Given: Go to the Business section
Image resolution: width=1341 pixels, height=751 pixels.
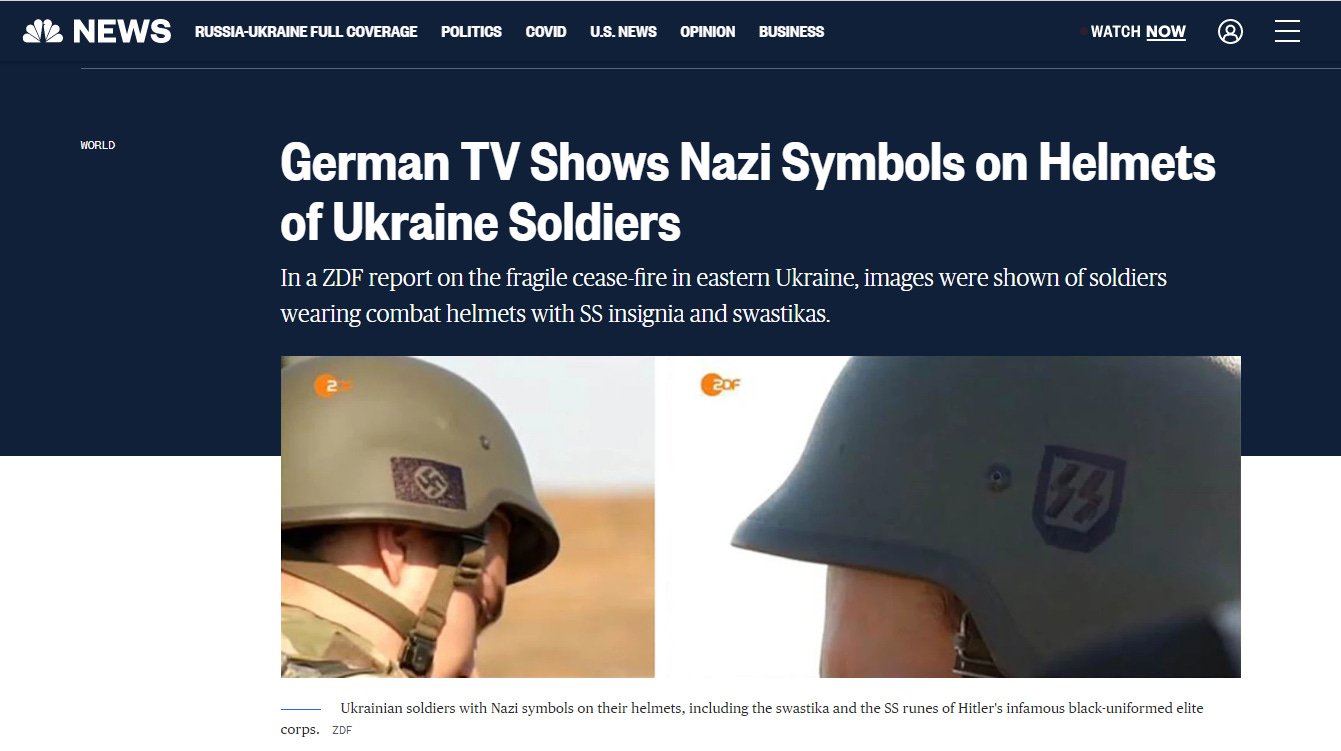Looking at the screenshot, I should (x=791, y=32).
